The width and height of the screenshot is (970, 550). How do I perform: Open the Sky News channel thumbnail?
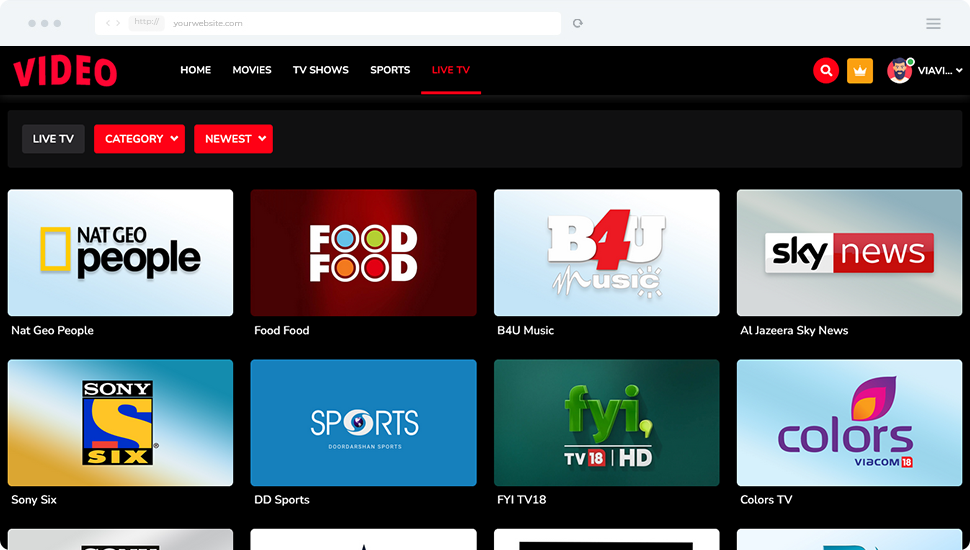[849, 252]
